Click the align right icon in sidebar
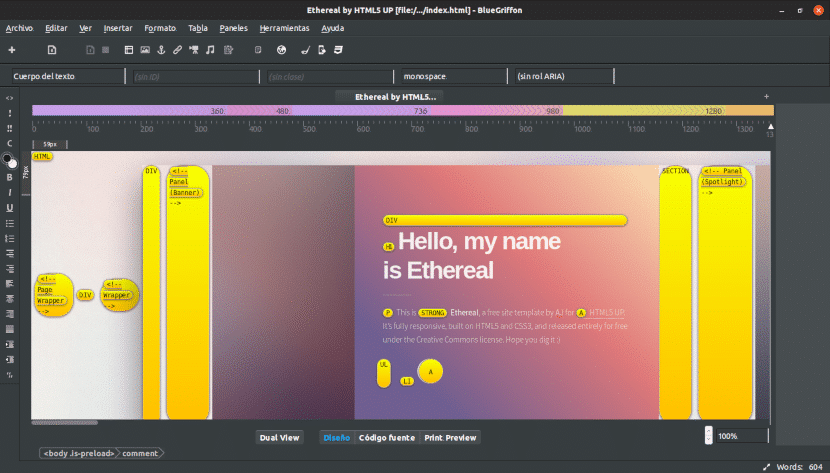The height and width of the screenshot is (473, 830). 10,314
